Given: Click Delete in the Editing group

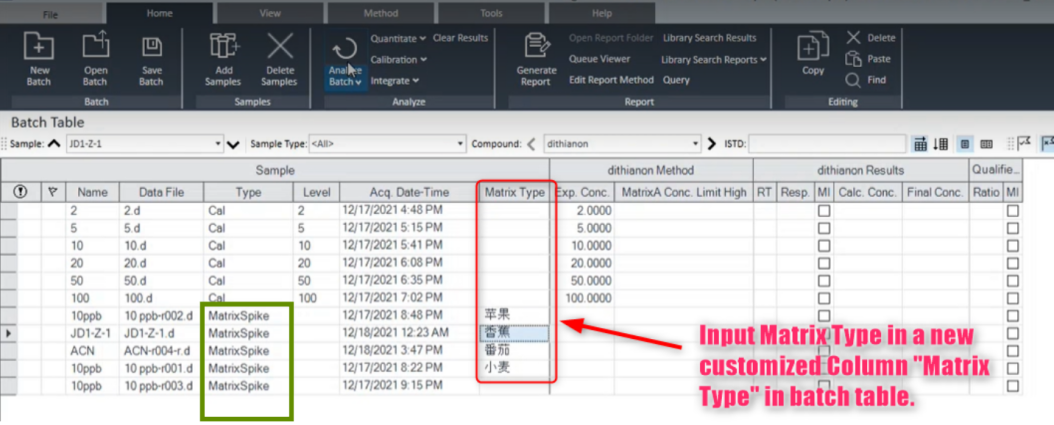Looking at the screenshot, I should pyautogui.click(x=870, y=38).
